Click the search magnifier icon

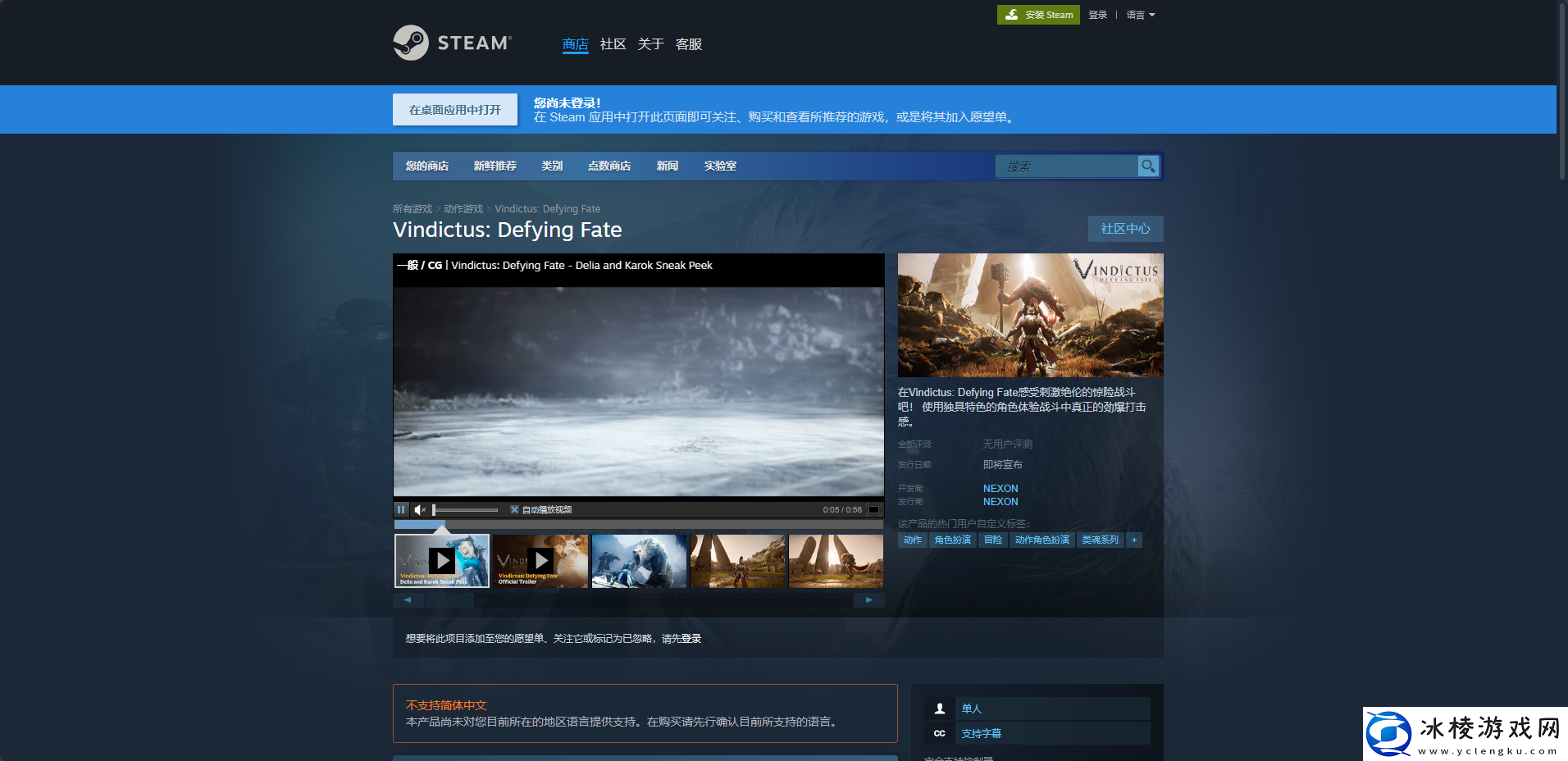[1148, 166]
